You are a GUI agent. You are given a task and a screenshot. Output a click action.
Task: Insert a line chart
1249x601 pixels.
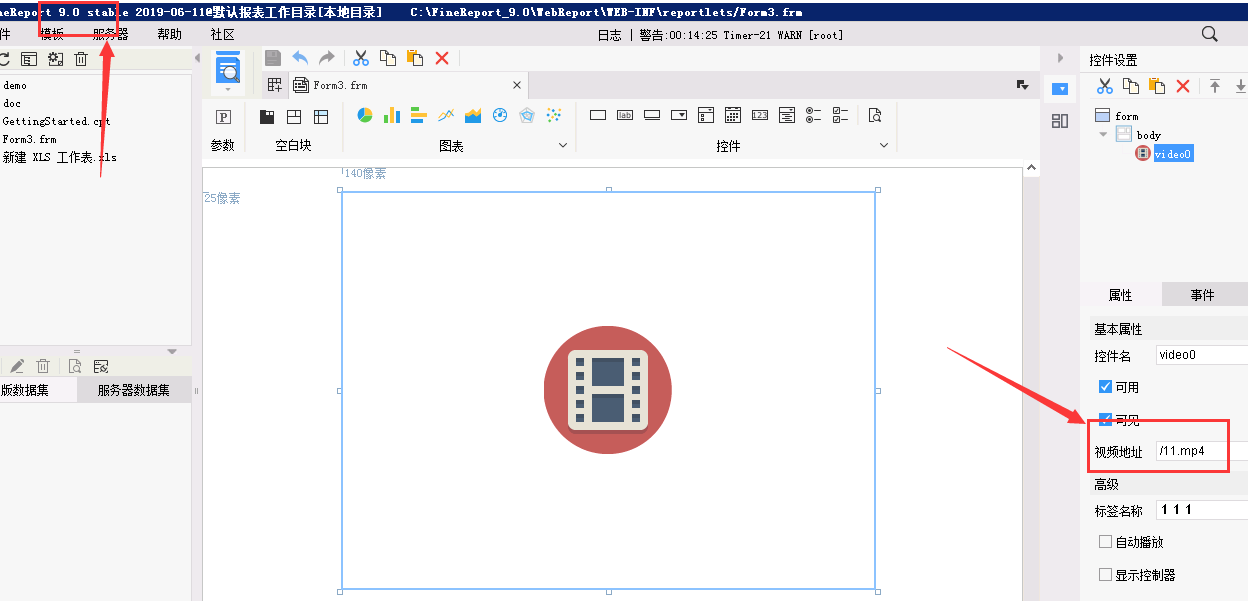(446, 115)
